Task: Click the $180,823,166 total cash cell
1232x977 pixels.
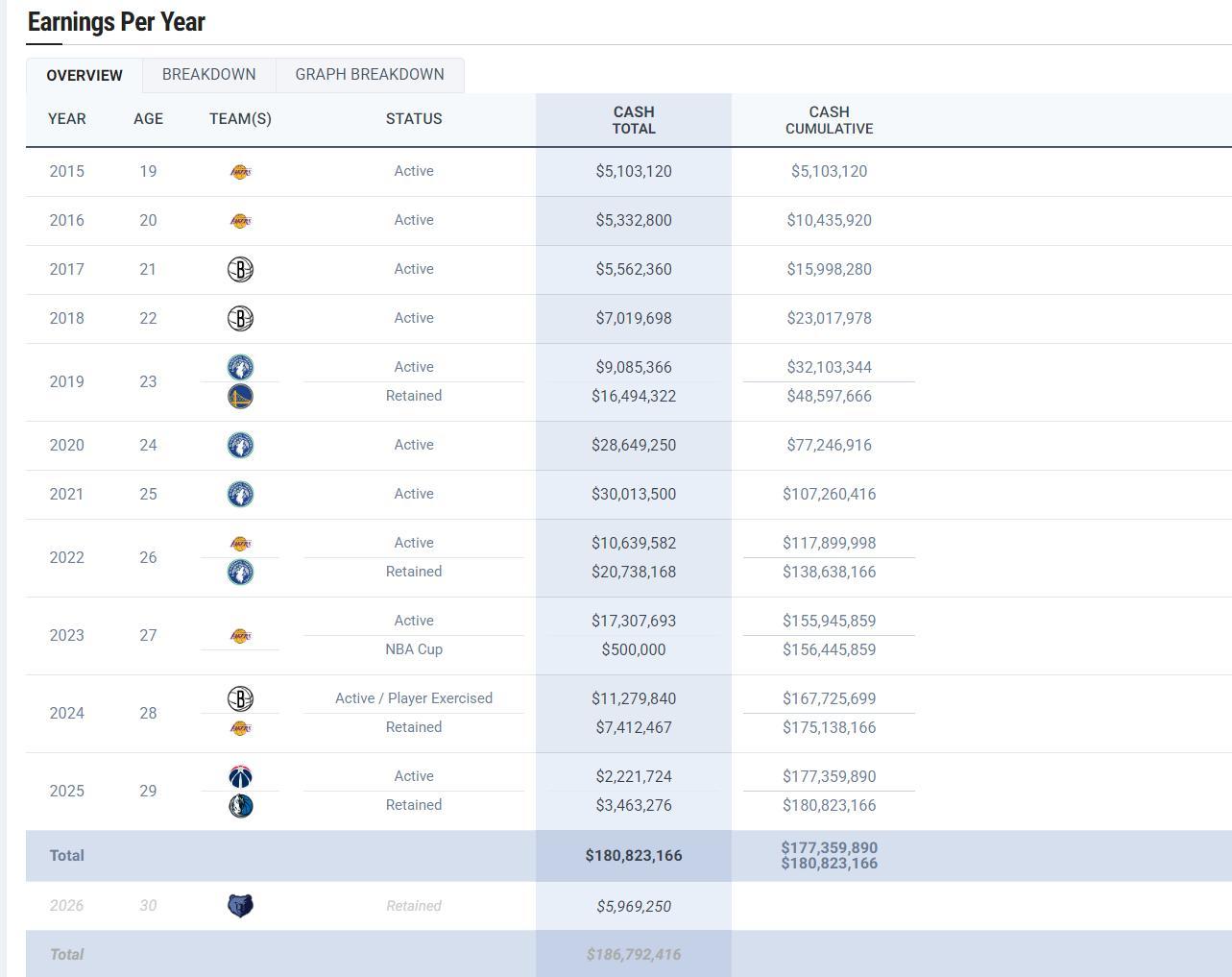Action: [x=634, y=856]
